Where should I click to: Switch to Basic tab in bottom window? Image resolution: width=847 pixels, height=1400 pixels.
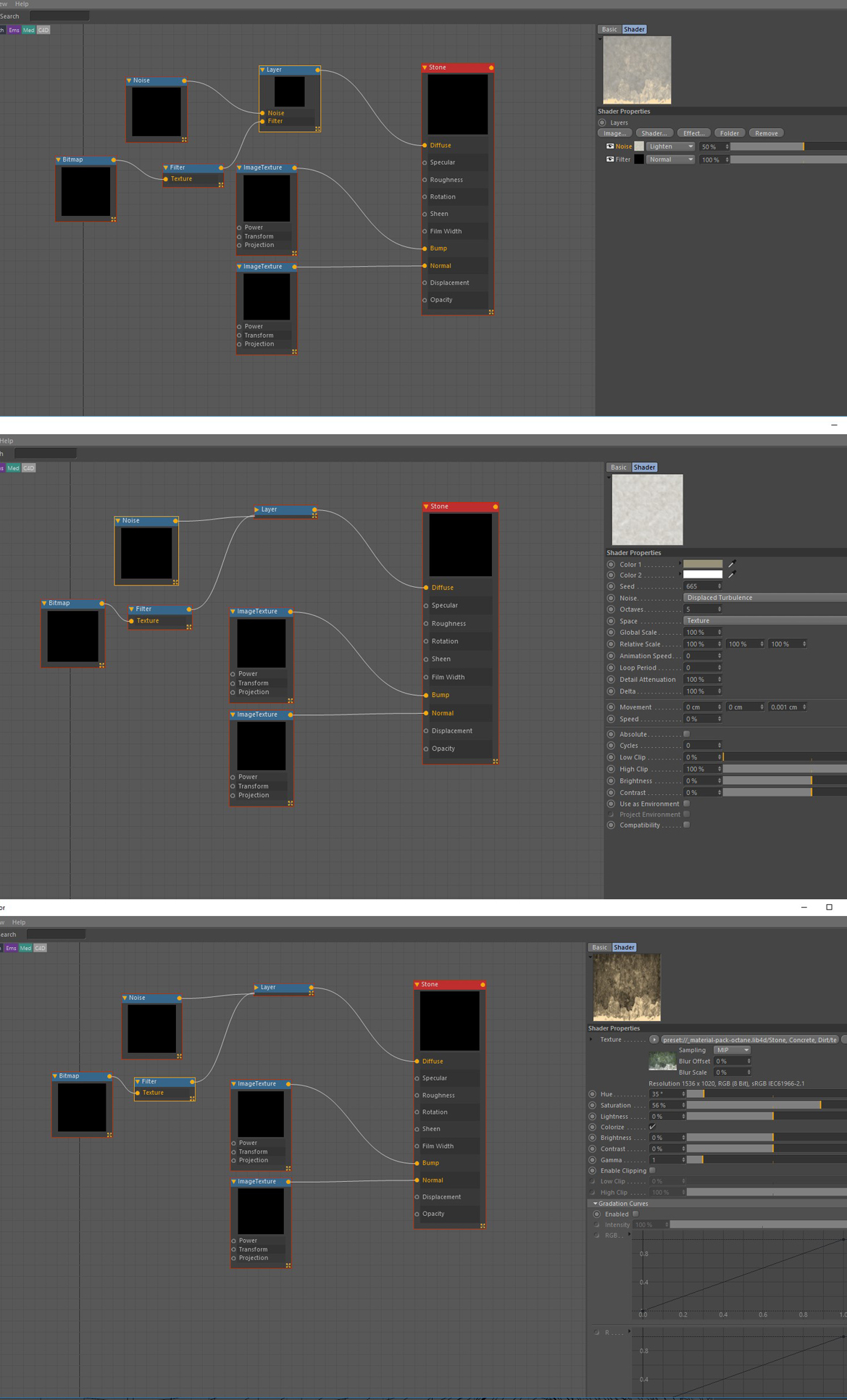[600, 947]
